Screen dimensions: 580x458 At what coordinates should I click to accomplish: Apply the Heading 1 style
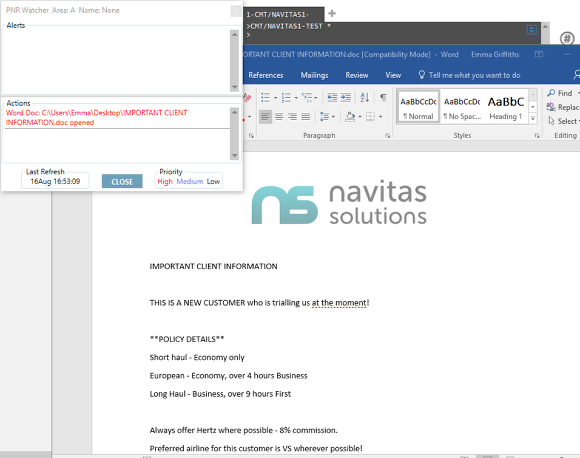[506, 107]
